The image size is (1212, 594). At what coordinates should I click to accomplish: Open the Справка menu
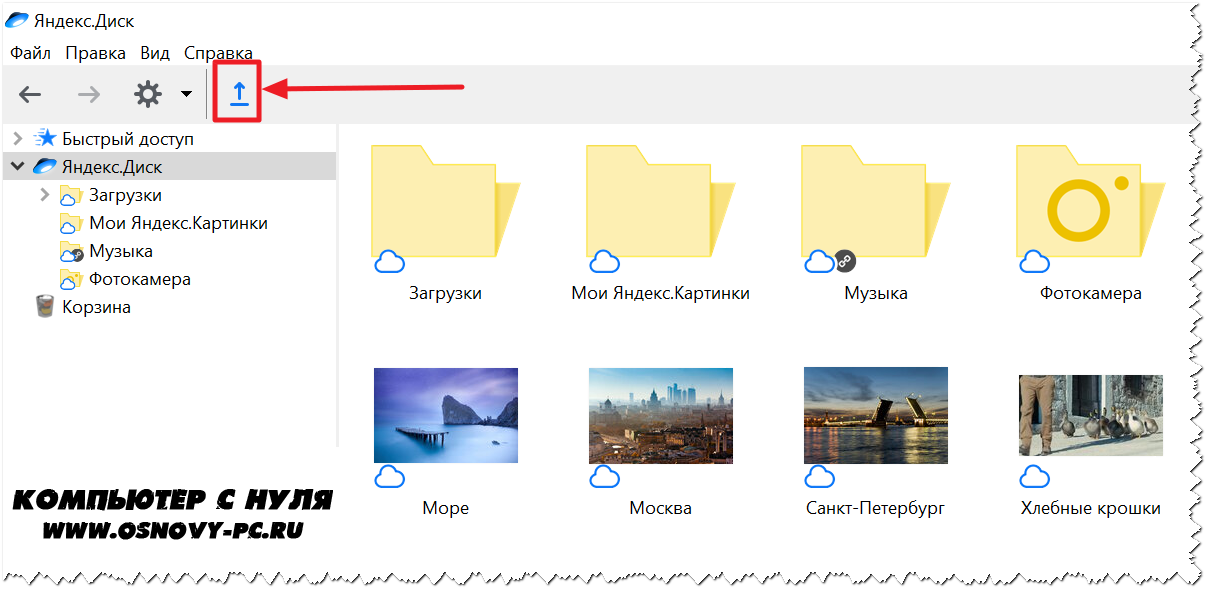pos(218,53)
